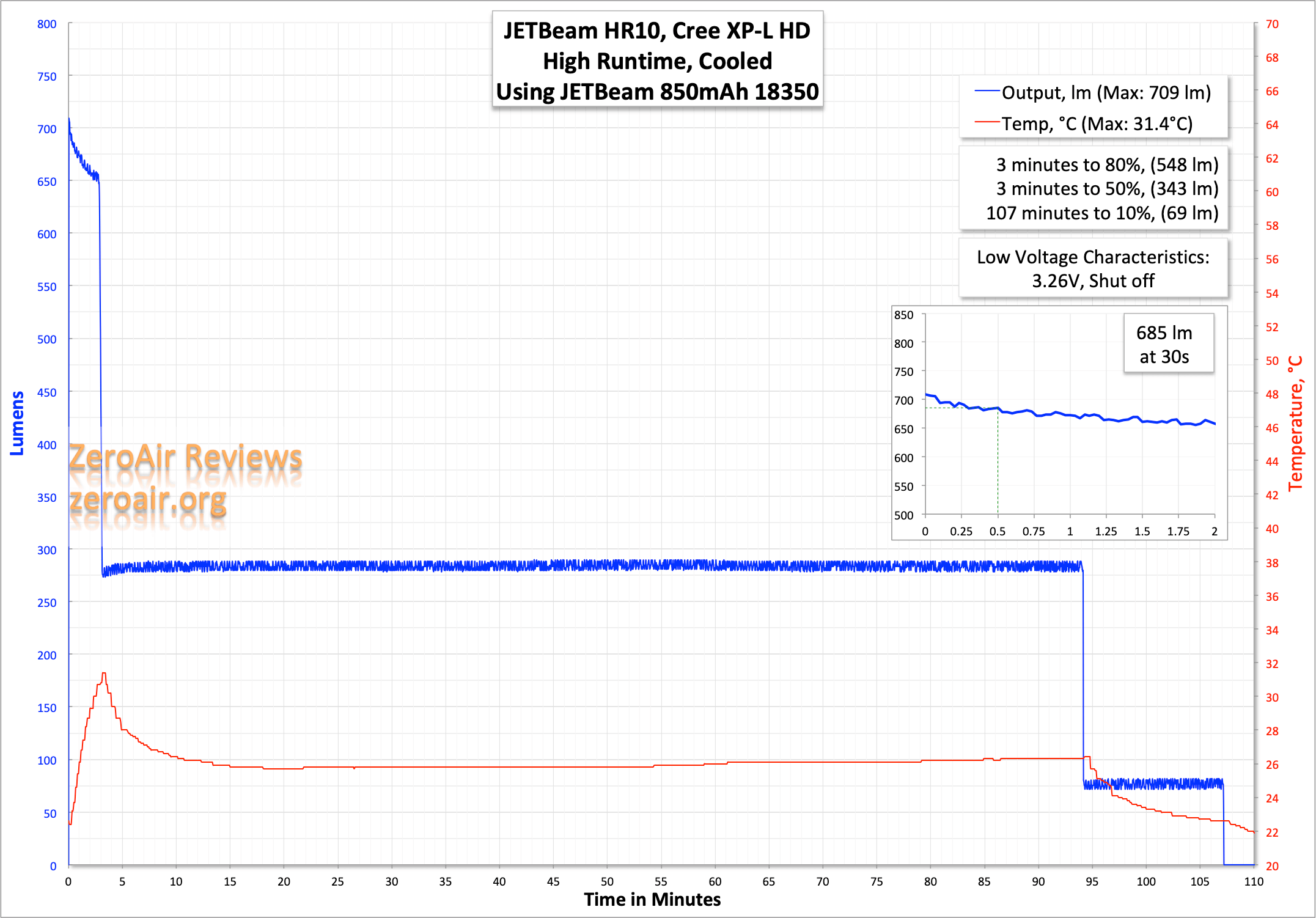Click the chart title box
This screenshot has width=1316, height=918.
point(657,61)
